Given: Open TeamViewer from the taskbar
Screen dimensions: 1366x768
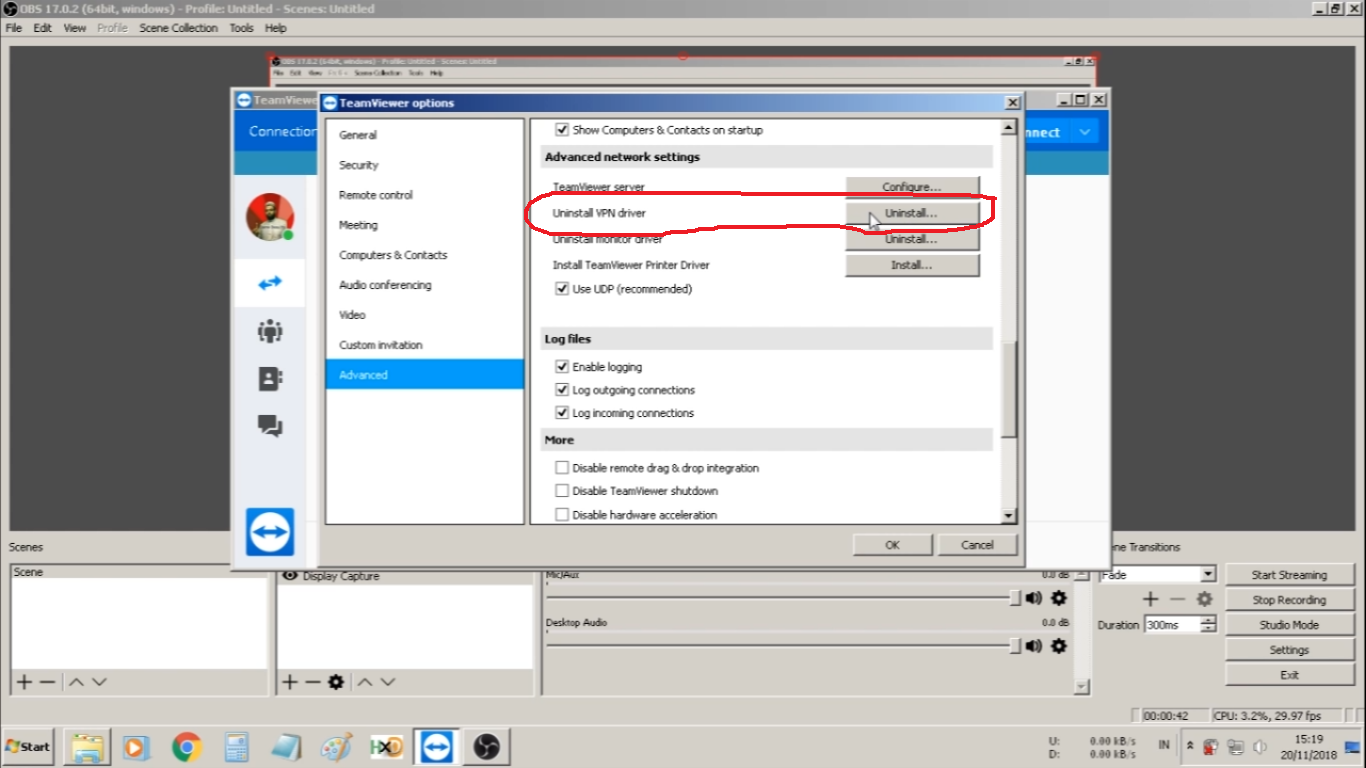Looking at the screenshot, I should coord(436,747).
